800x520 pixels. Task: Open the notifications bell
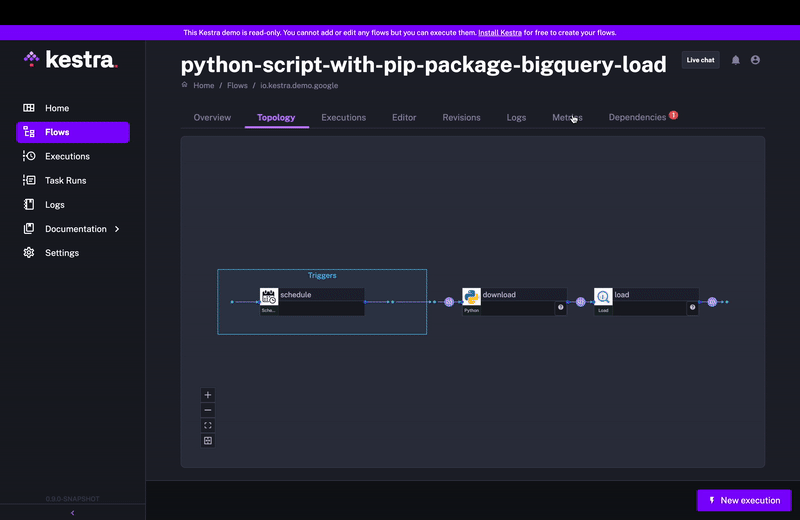tap(736, 60)
